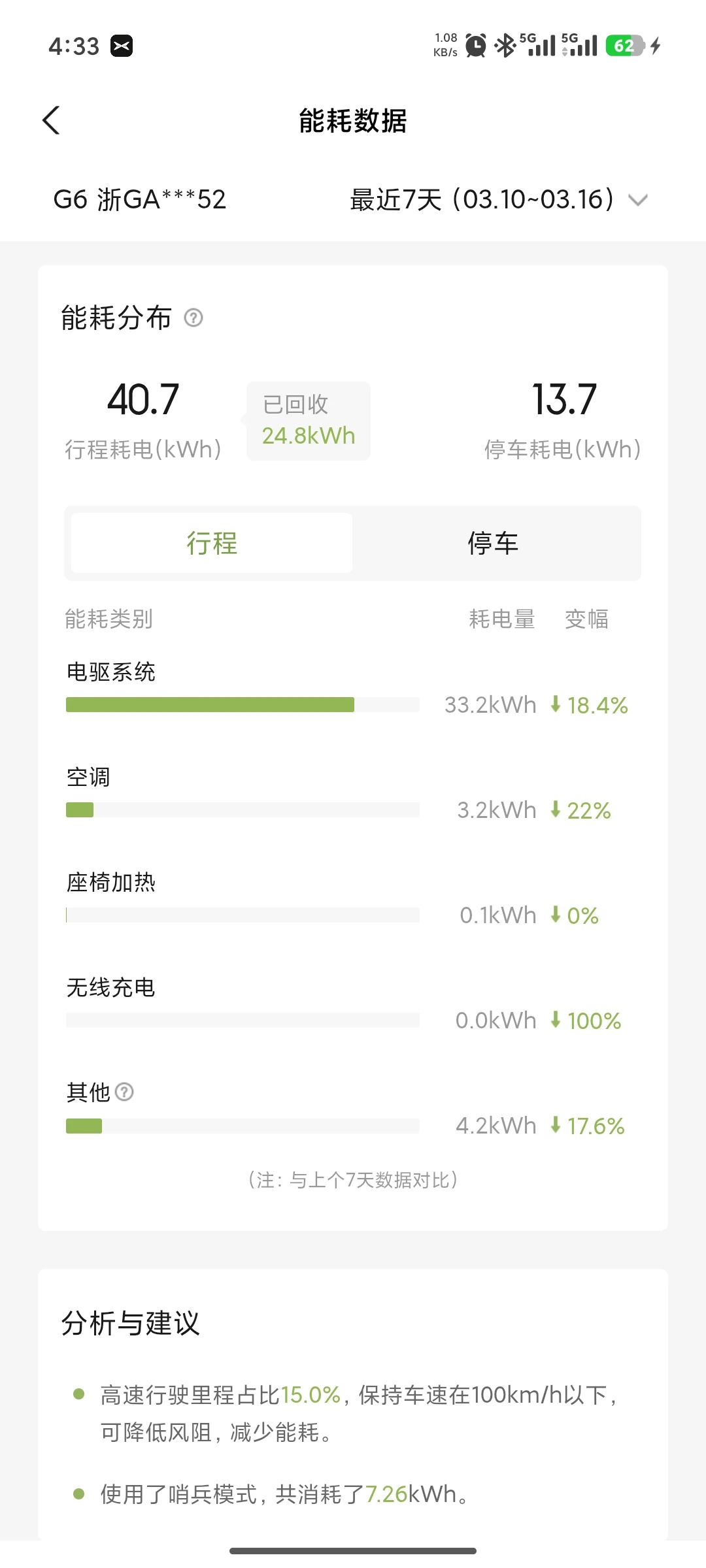Select vehicle G6 浙GA***52
706x1568 pixels.
[140, 199]
